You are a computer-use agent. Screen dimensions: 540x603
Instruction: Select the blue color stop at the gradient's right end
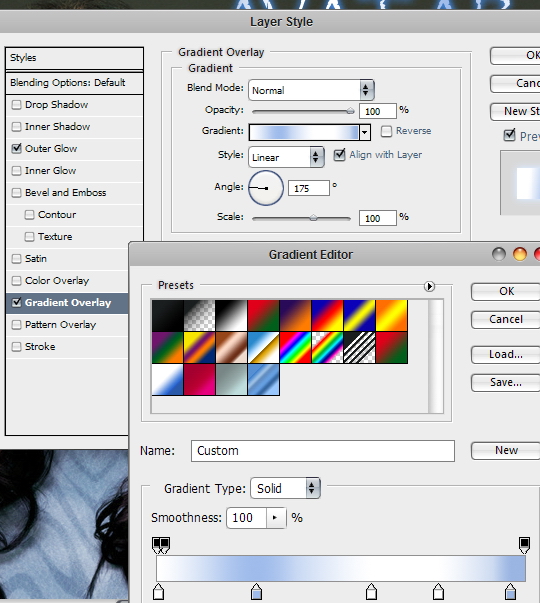510,591
